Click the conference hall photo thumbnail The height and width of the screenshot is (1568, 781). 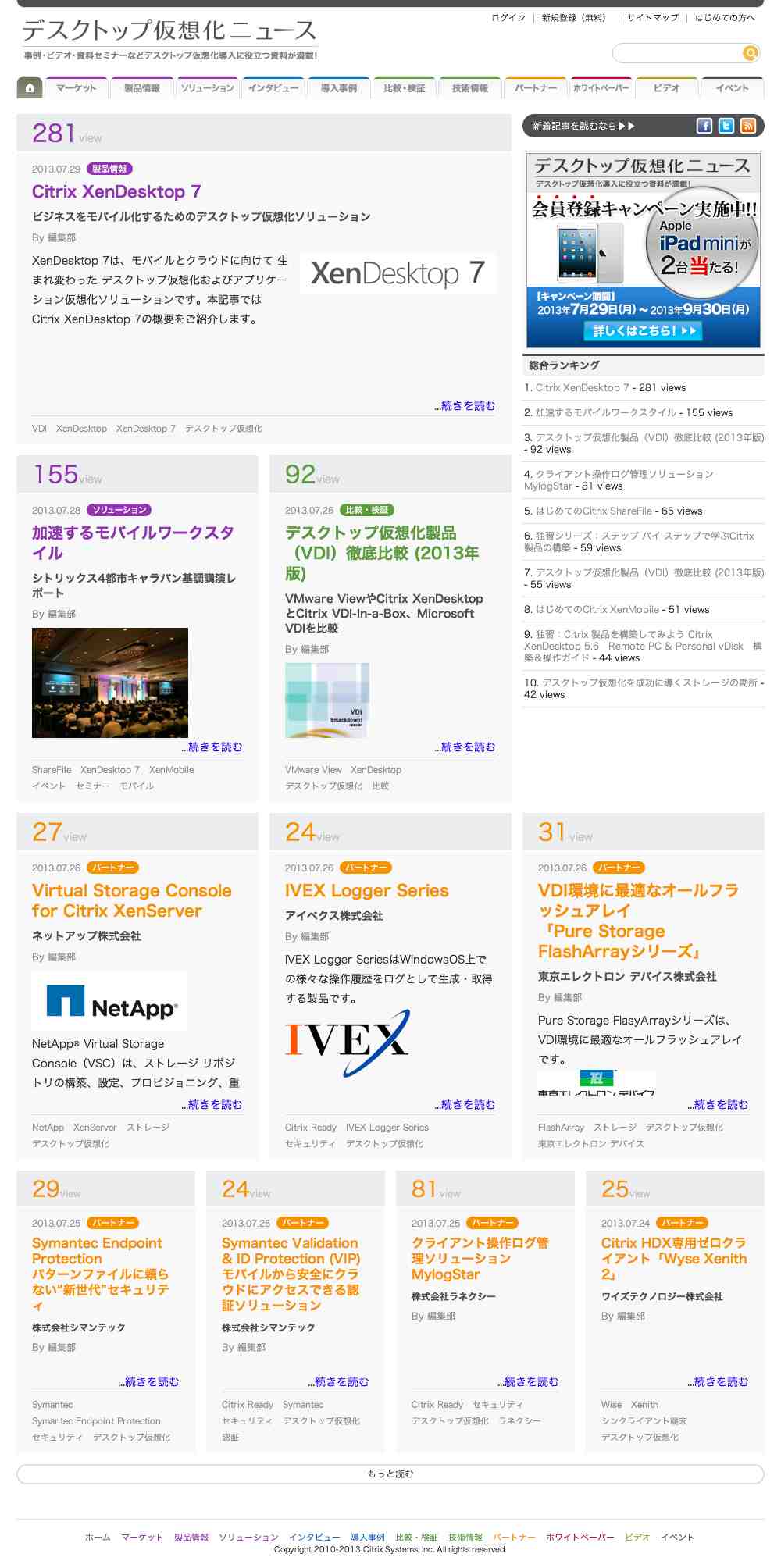[x=110, y=682]
